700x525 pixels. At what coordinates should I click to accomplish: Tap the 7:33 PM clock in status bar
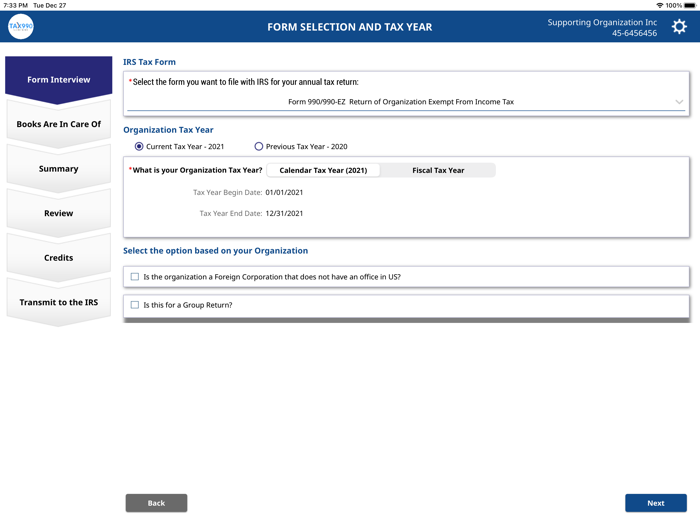16,5
